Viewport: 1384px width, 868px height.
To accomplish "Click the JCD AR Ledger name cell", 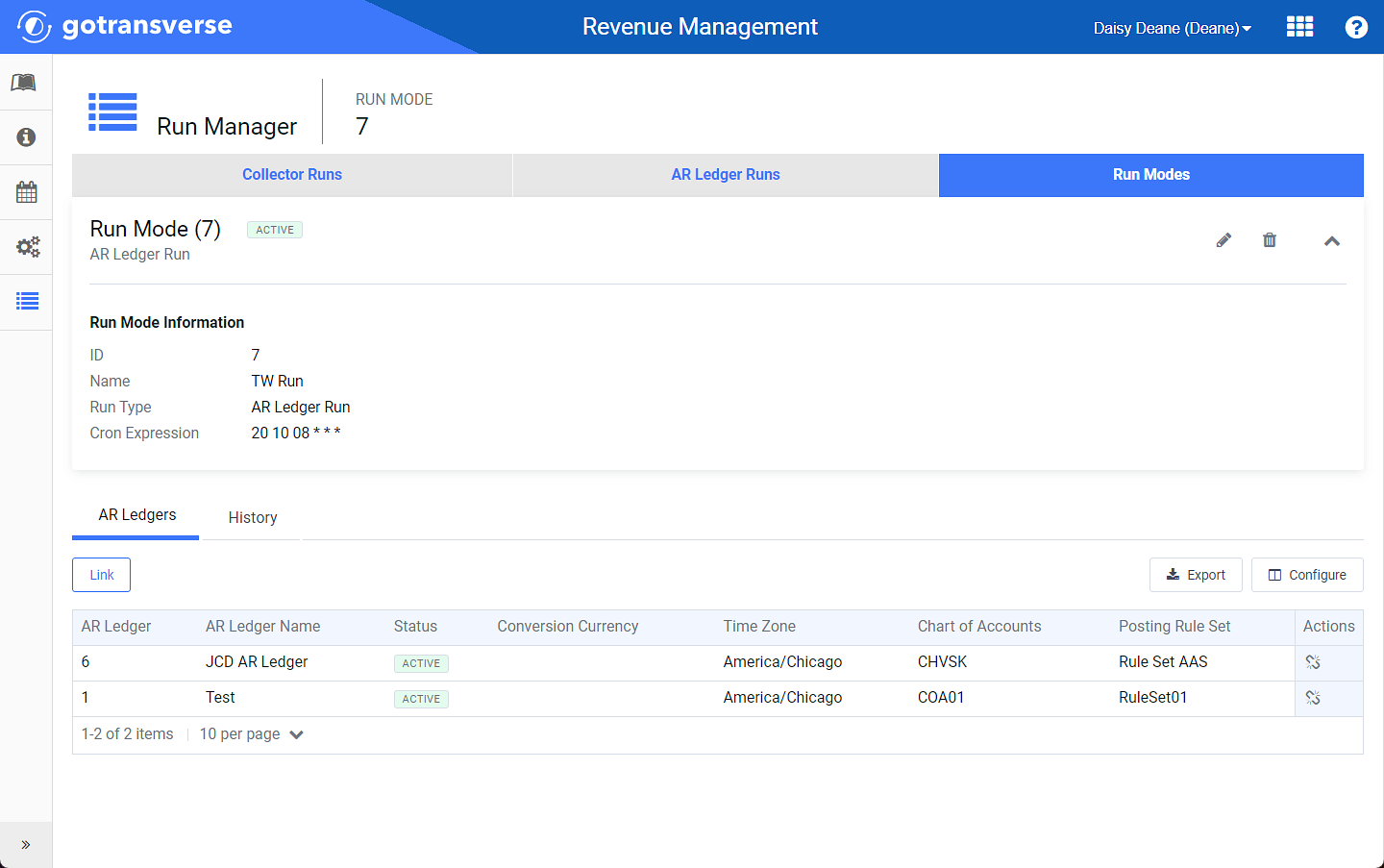I will pyautogui.click(x=257, y=662).
